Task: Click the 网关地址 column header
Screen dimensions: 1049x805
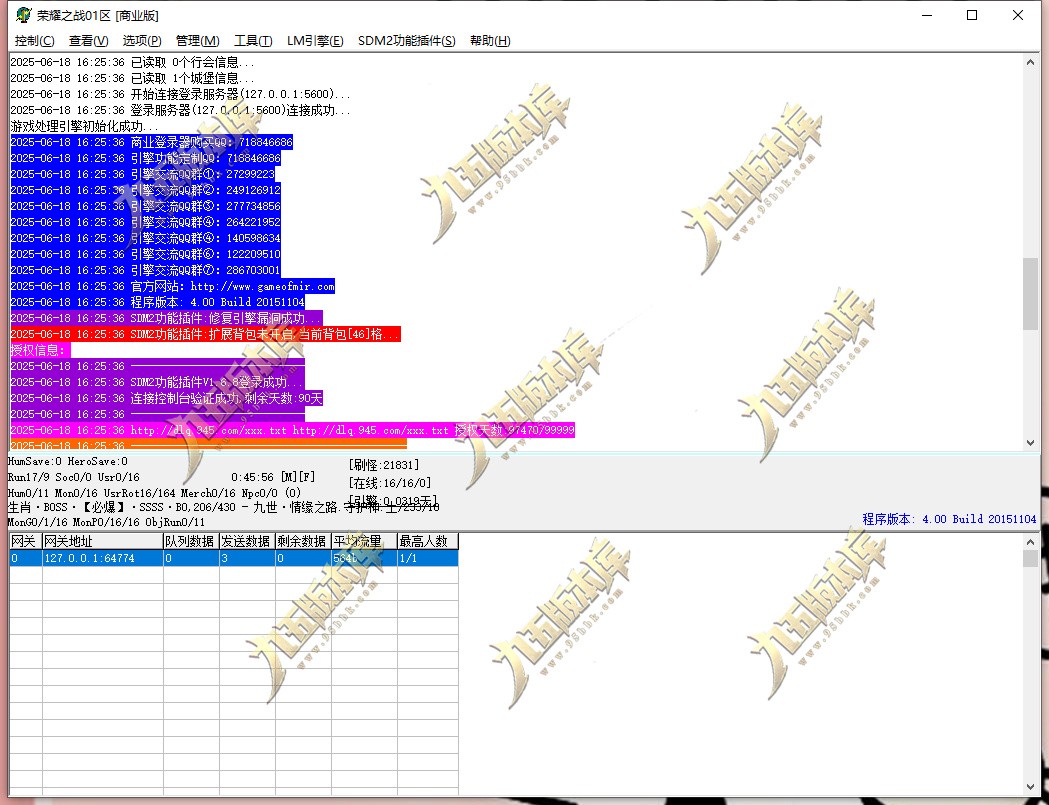Action: tap(102, 541)
